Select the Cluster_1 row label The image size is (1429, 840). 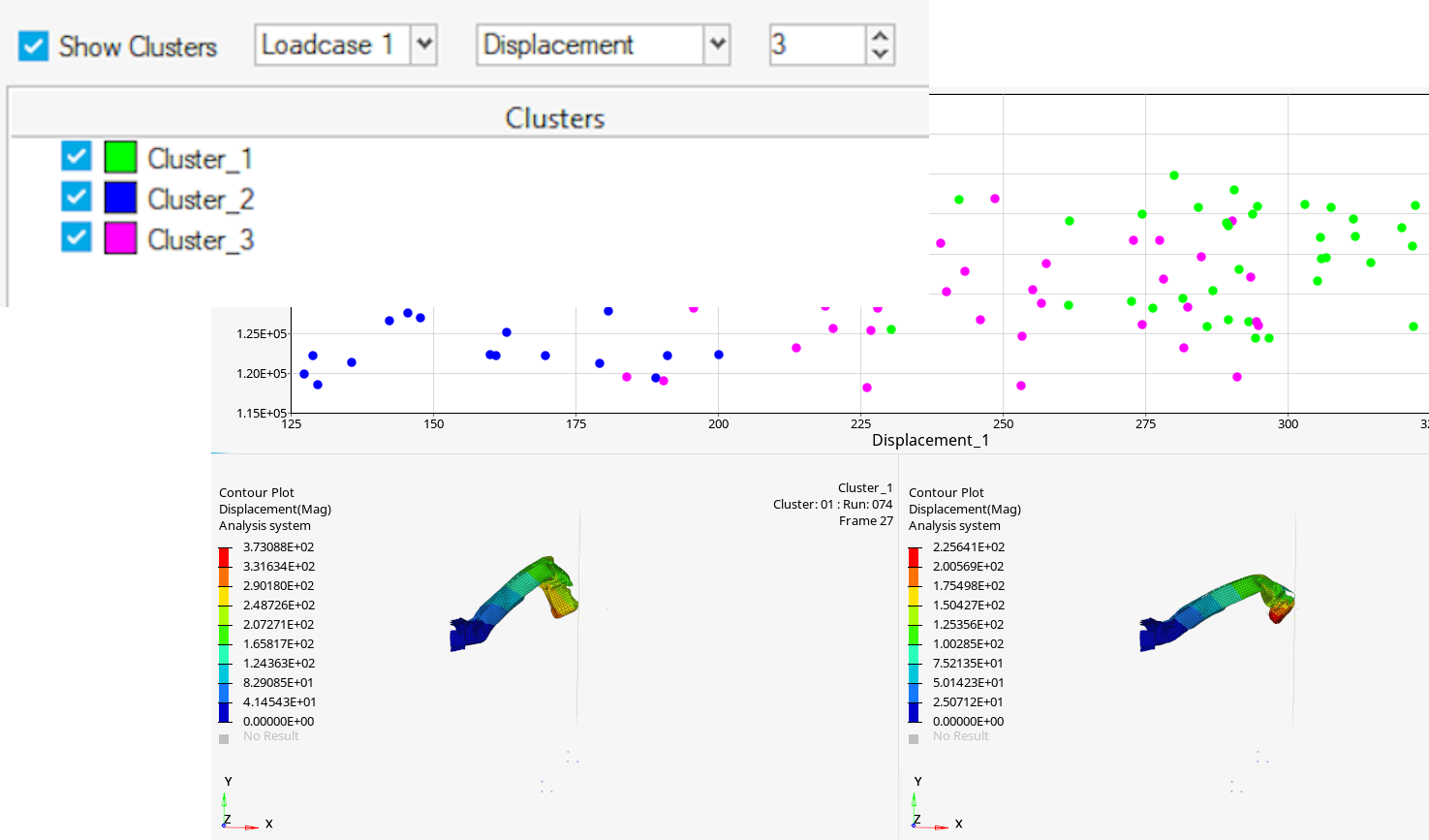(200, 158)
